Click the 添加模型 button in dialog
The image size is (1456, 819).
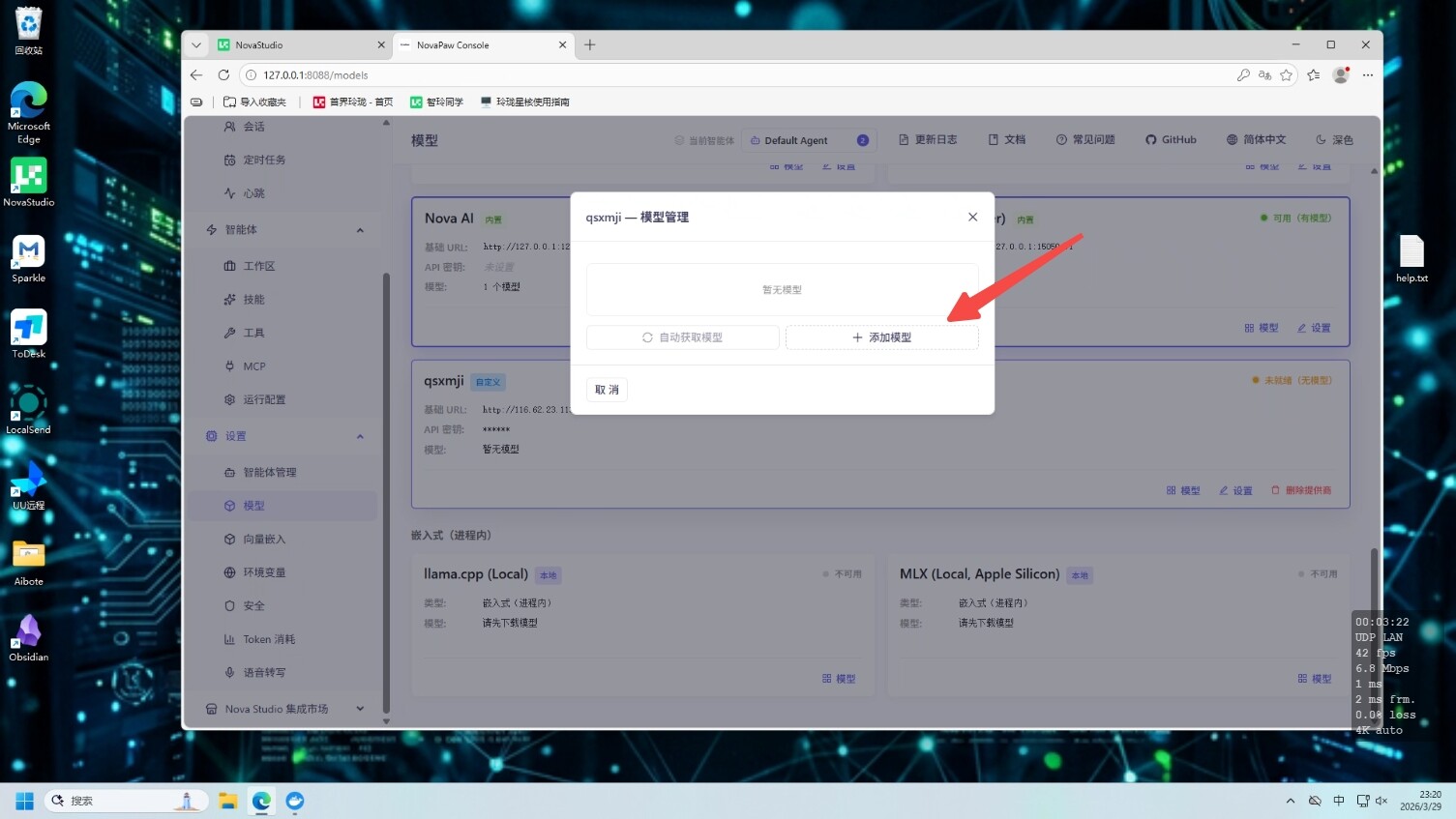point(881,337)
